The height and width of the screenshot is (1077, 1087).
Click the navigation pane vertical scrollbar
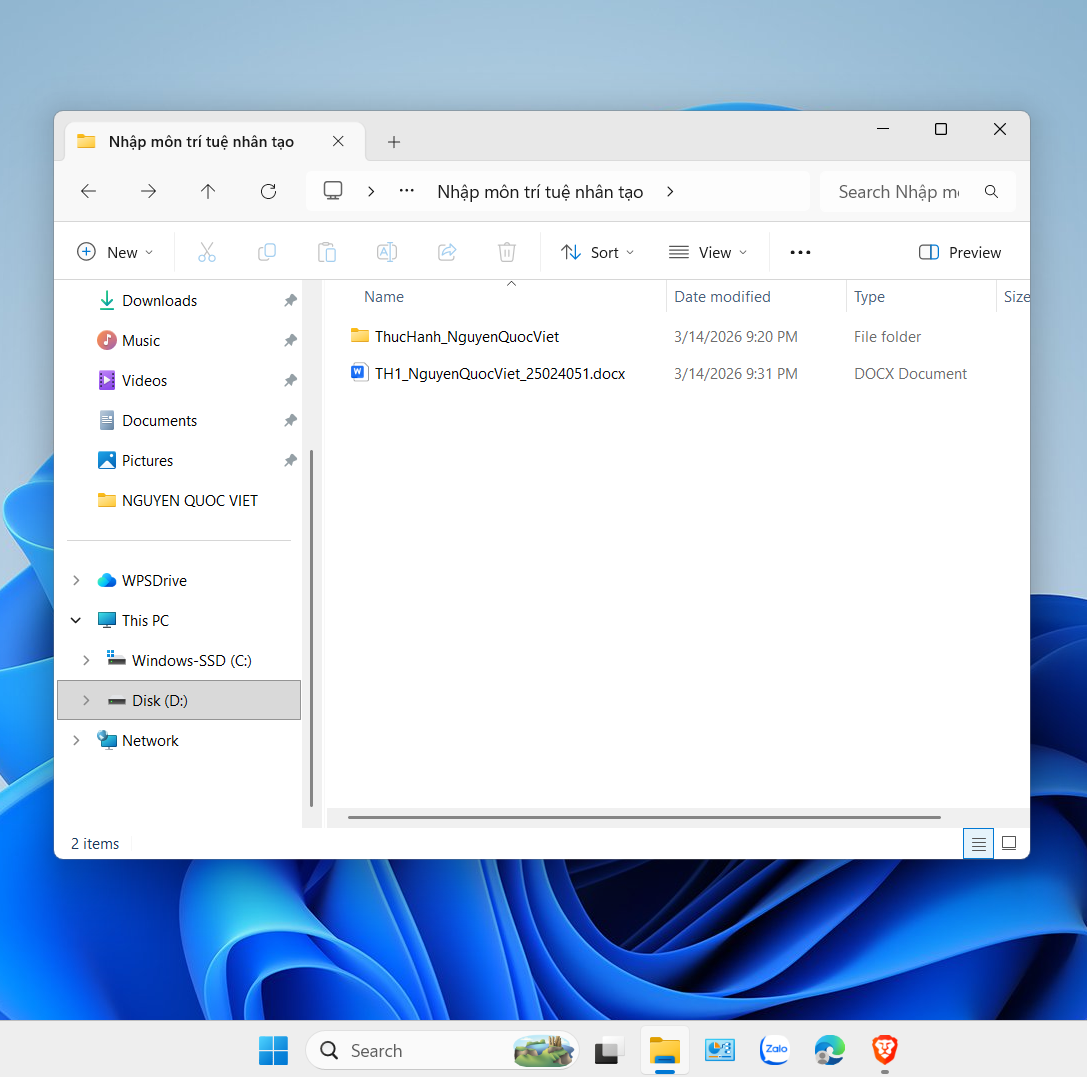[311, 629]
